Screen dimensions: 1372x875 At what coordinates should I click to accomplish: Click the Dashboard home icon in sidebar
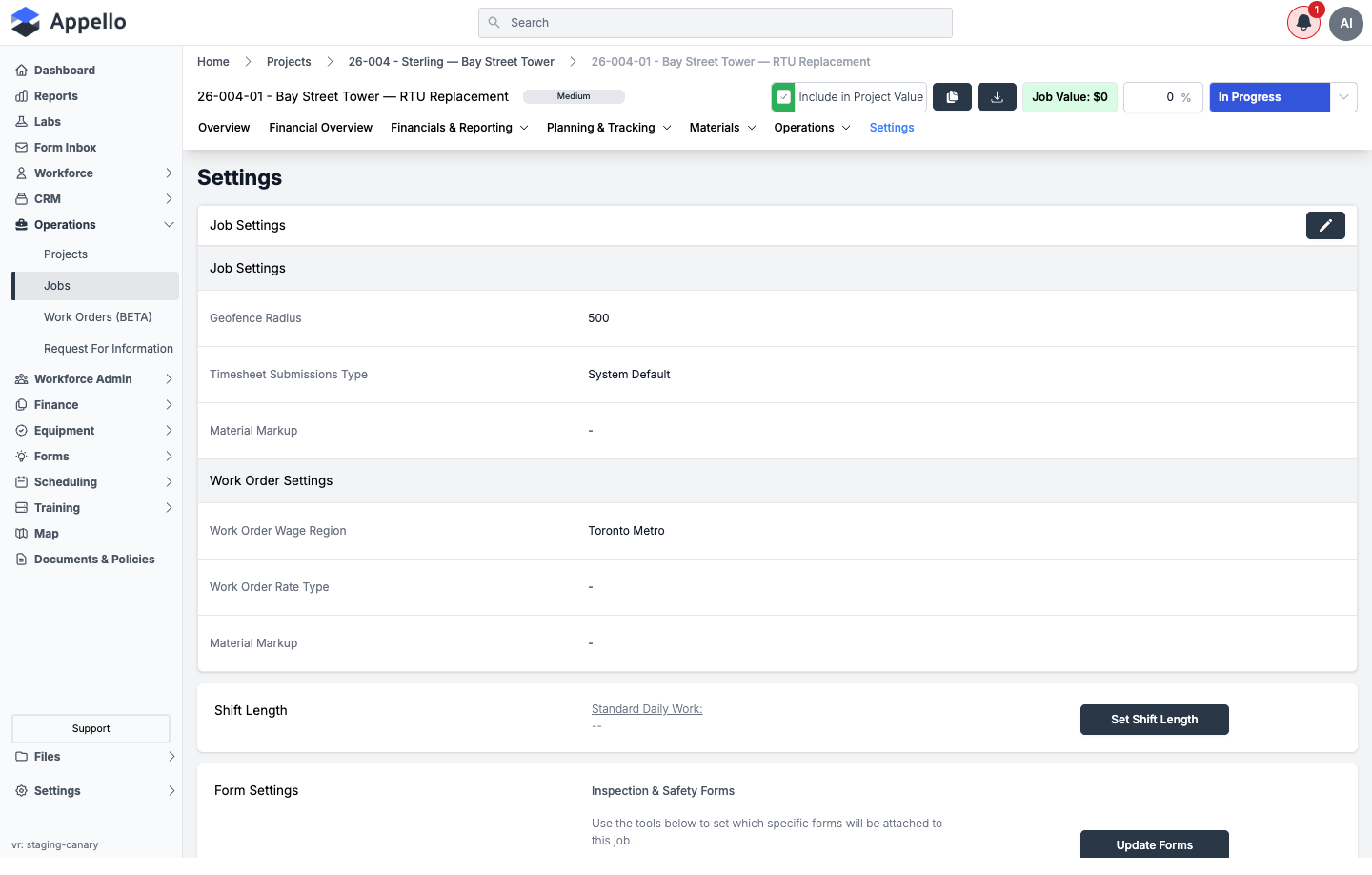click(21, 71)
